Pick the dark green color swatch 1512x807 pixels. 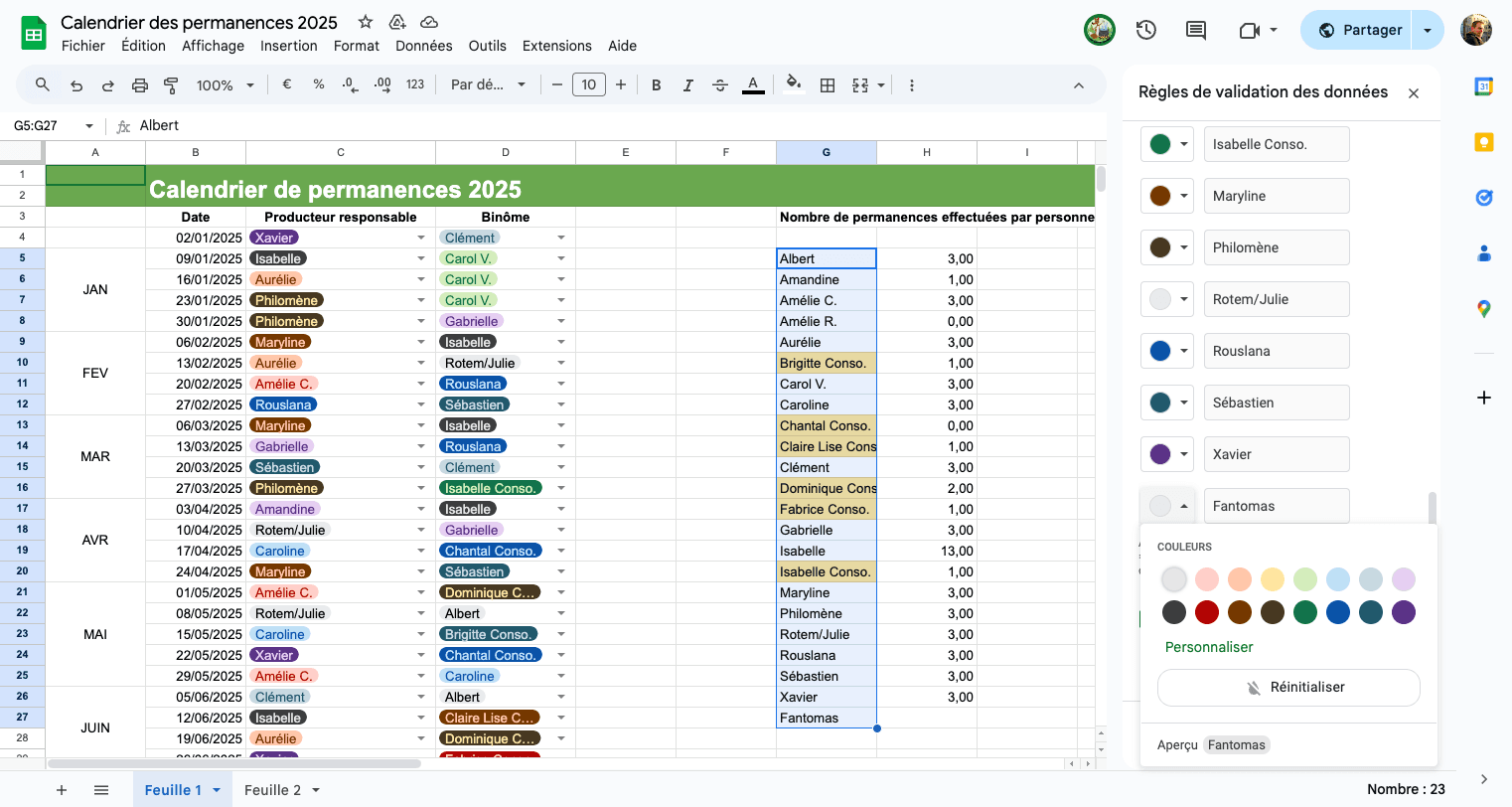[1305, 612]
